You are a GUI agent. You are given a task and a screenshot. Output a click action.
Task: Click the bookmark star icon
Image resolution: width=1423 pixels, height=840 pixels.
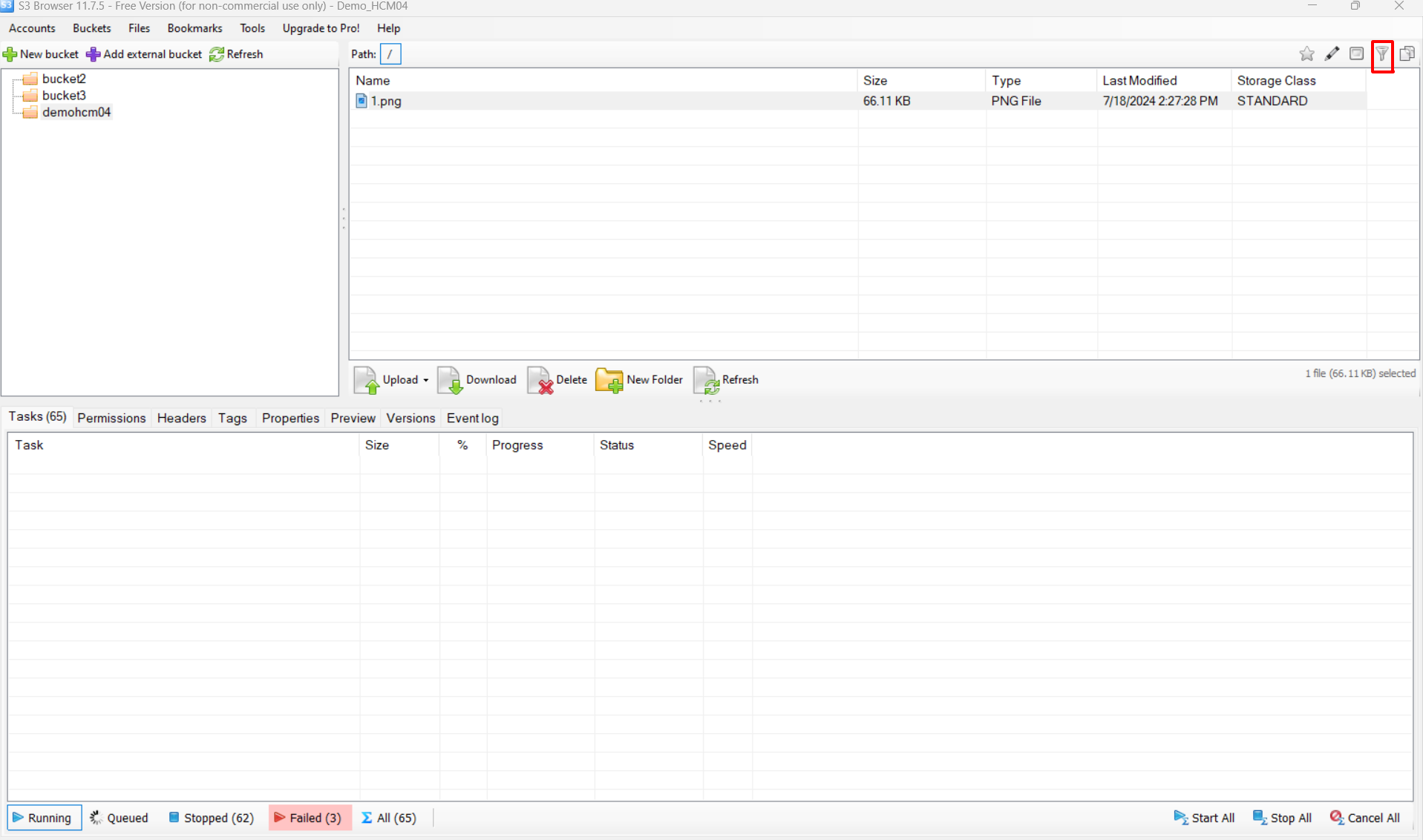(1306, 54)
